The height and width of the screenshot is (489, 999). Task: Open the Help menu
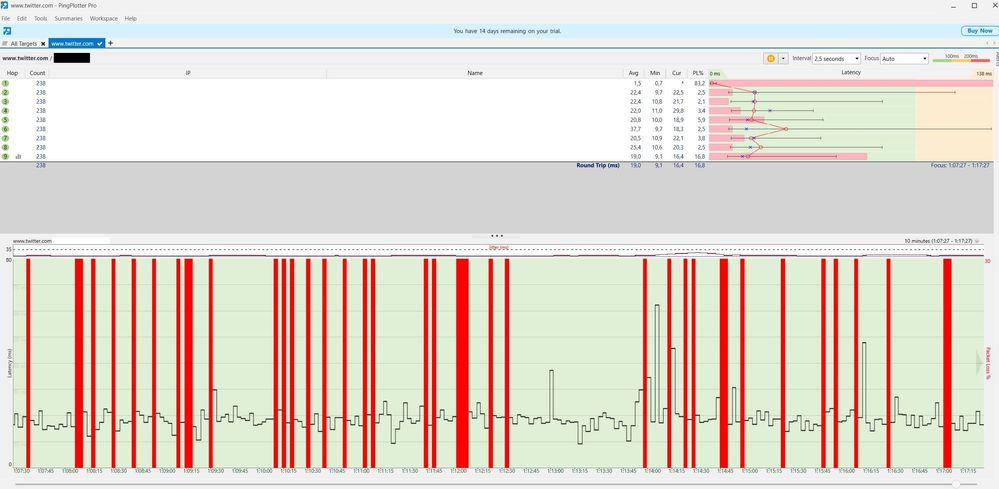(131, 18)
